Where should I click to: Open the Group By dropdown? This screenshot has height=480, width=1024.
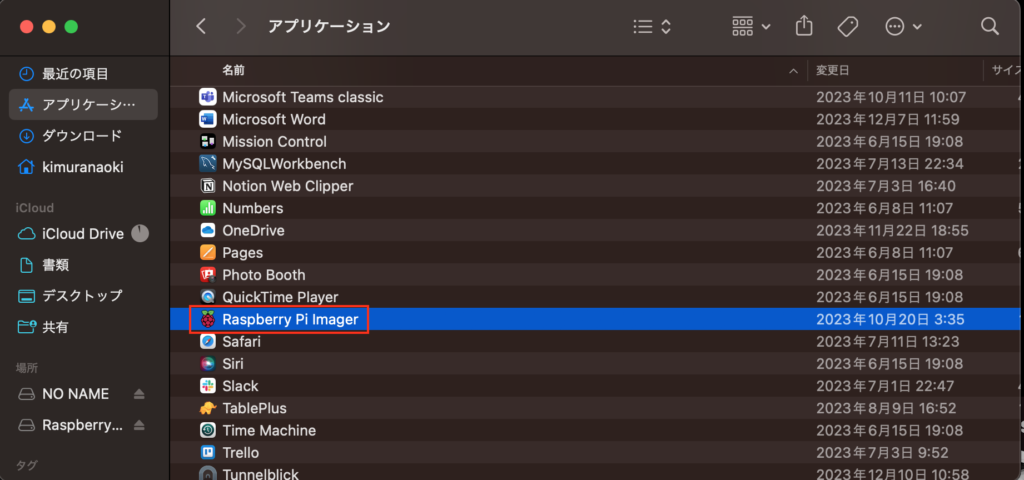coord(751,26)
